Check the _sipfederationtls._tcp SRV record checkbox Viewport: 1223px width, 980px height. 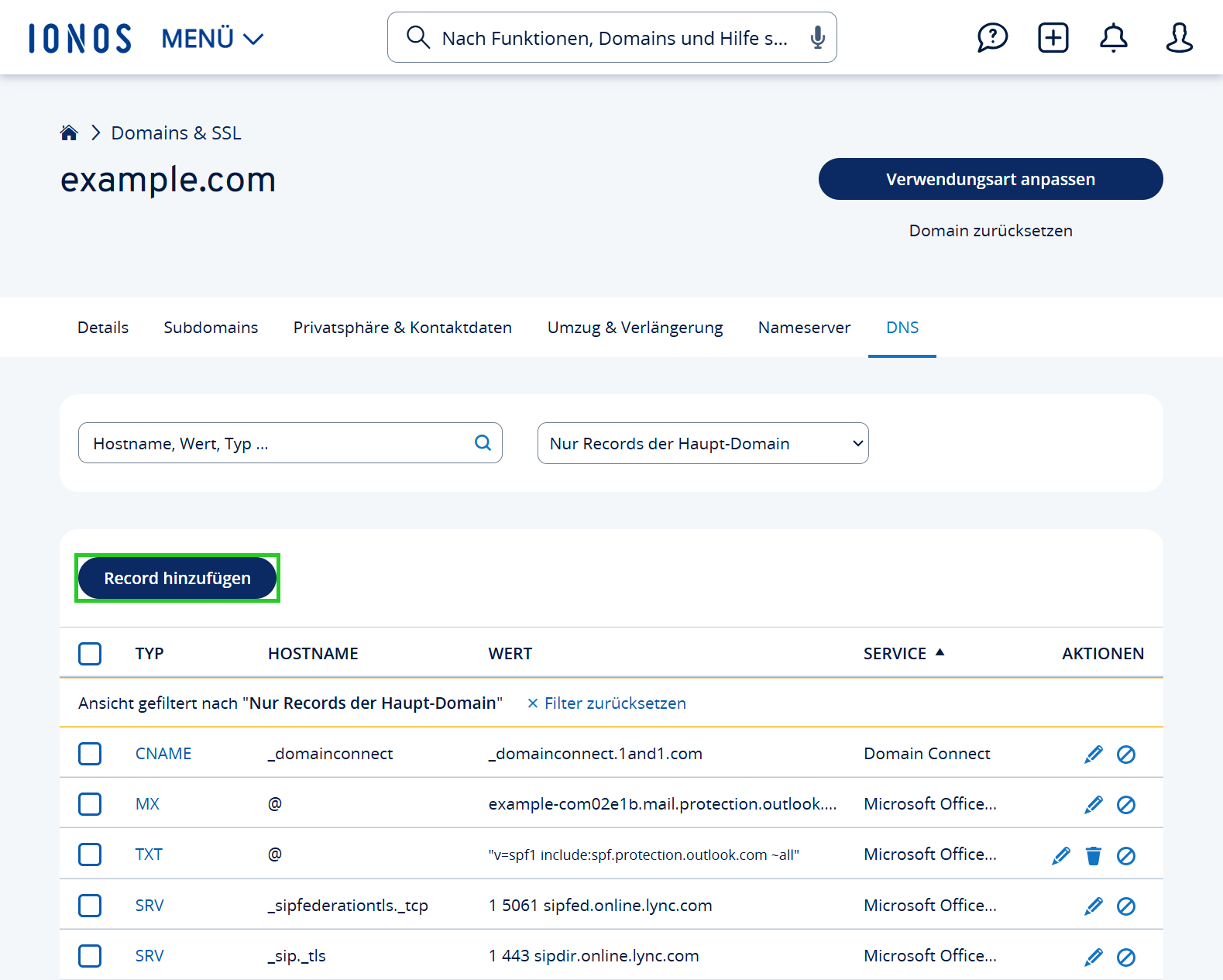pyautogui.click(x=90, y=905)
